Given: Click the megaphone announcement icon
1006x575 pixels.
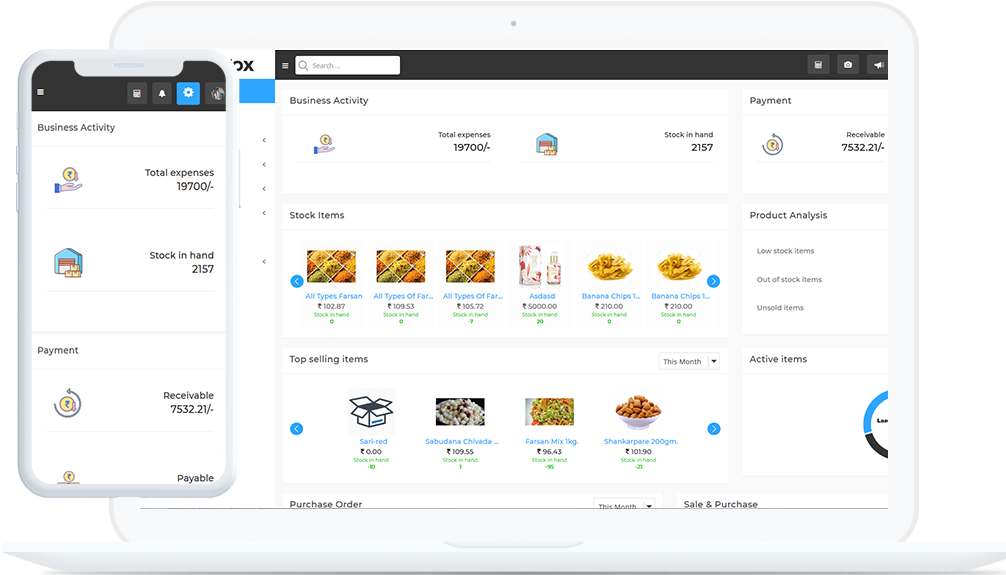Looking at the screenshot, I should (x=878, y=65).
